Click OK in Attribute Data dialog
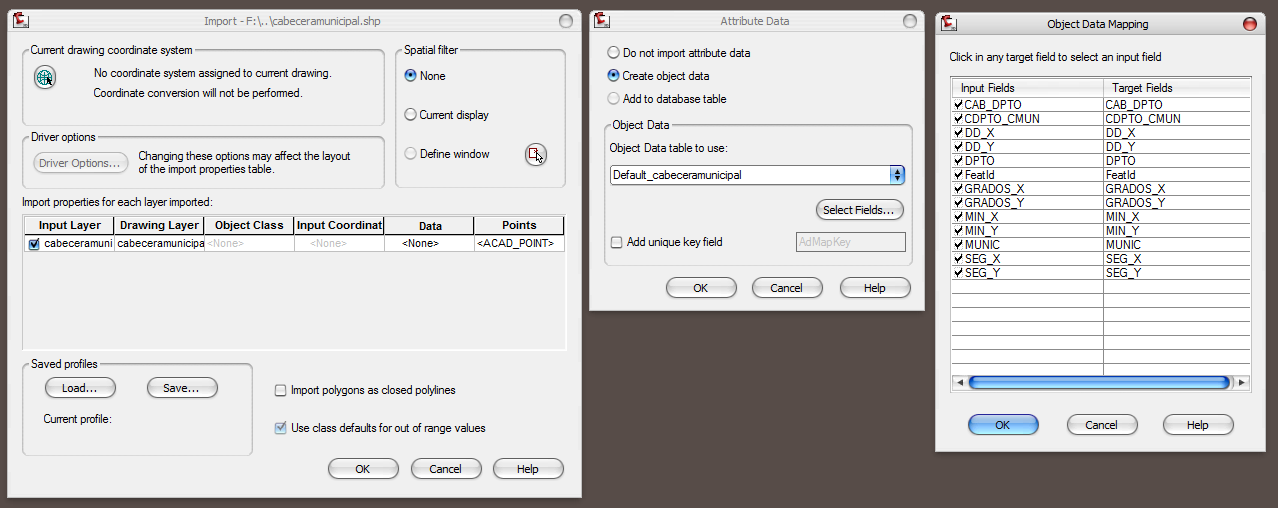The image size is (1278, 508). (x=701, y=288)
